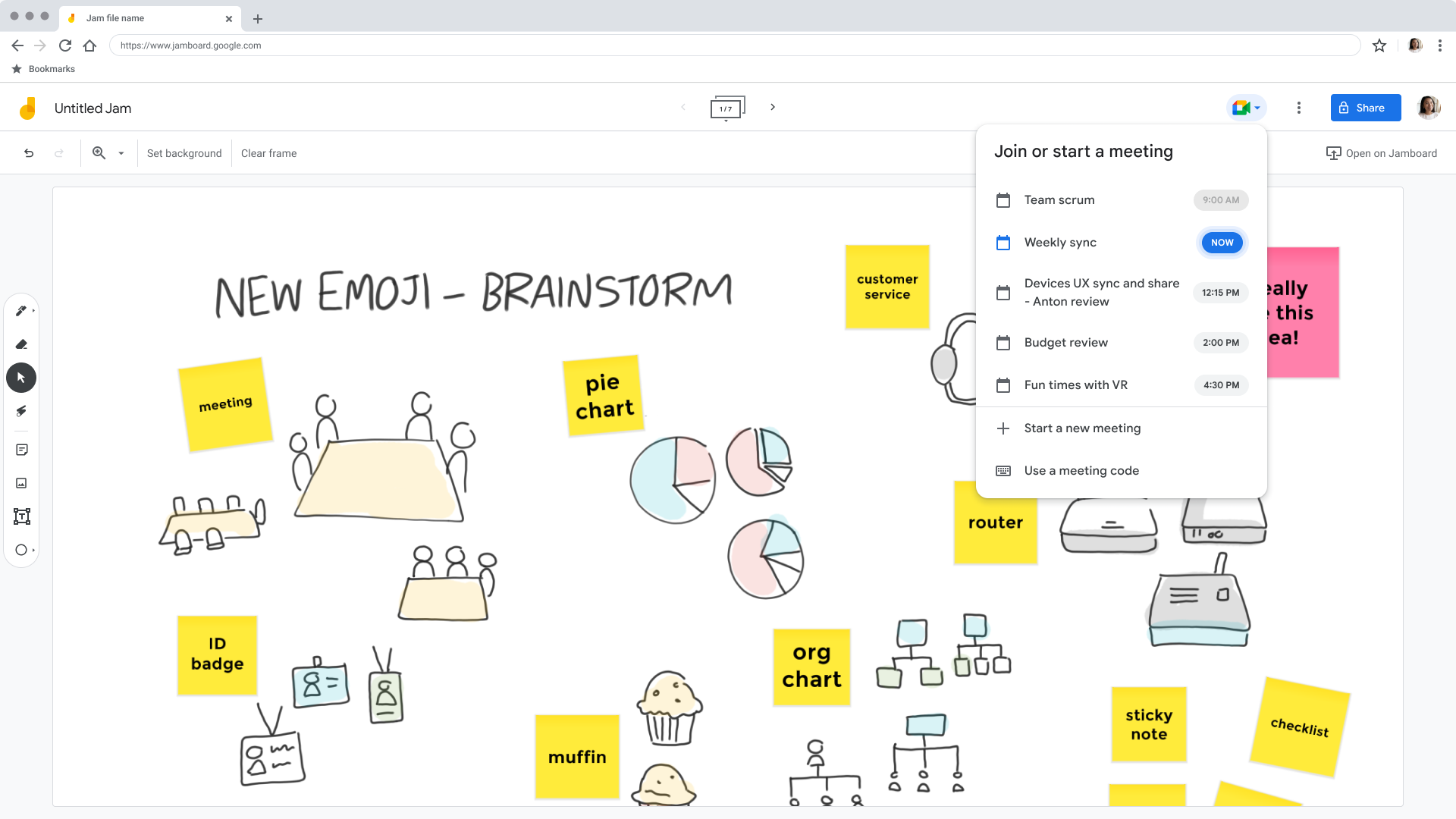Toggle Set background option

(x=184, y=153)
